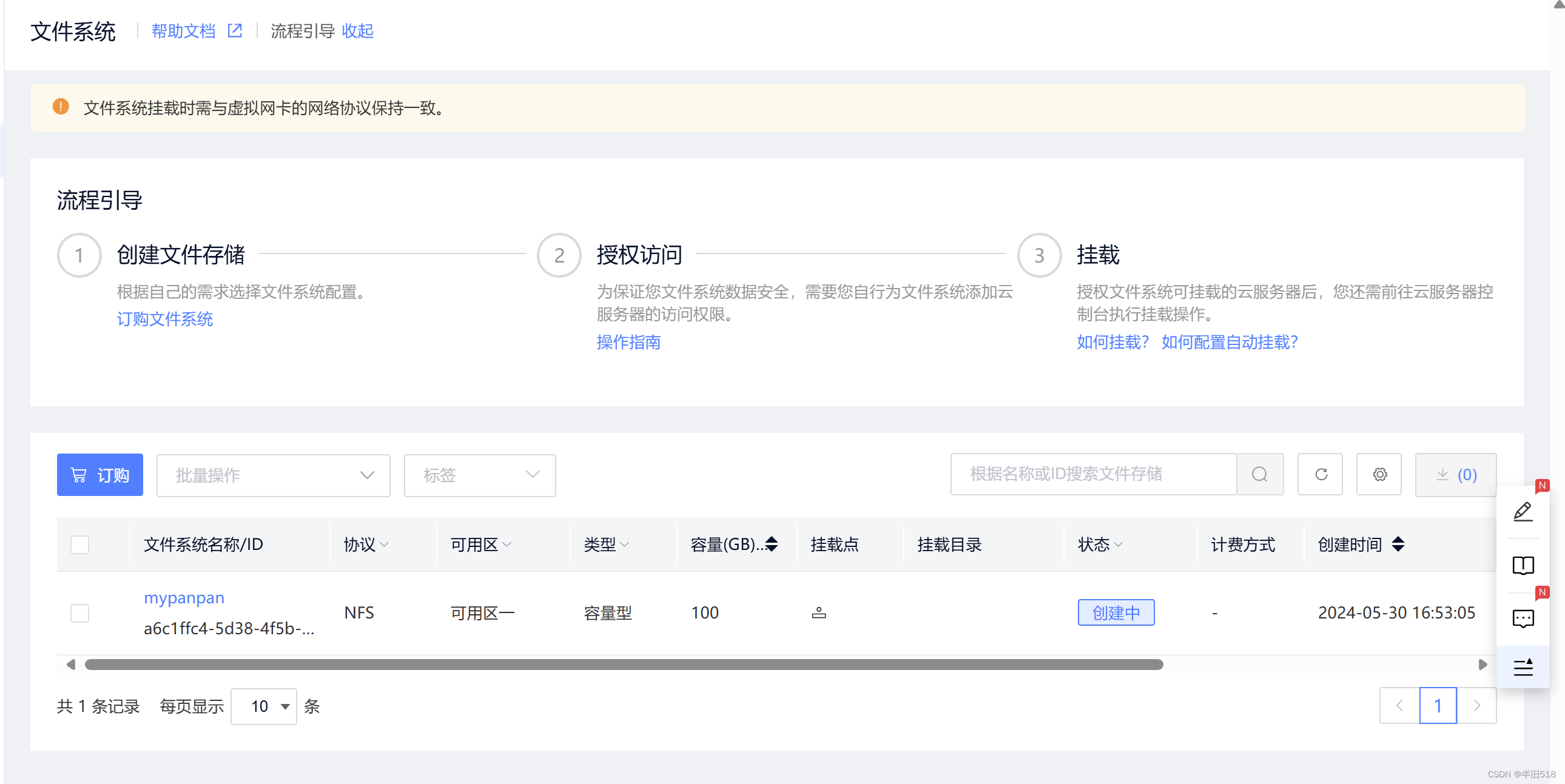Check the mypanpan row checkbox
Screen dimensions: 1565x784
pos(79,613)
